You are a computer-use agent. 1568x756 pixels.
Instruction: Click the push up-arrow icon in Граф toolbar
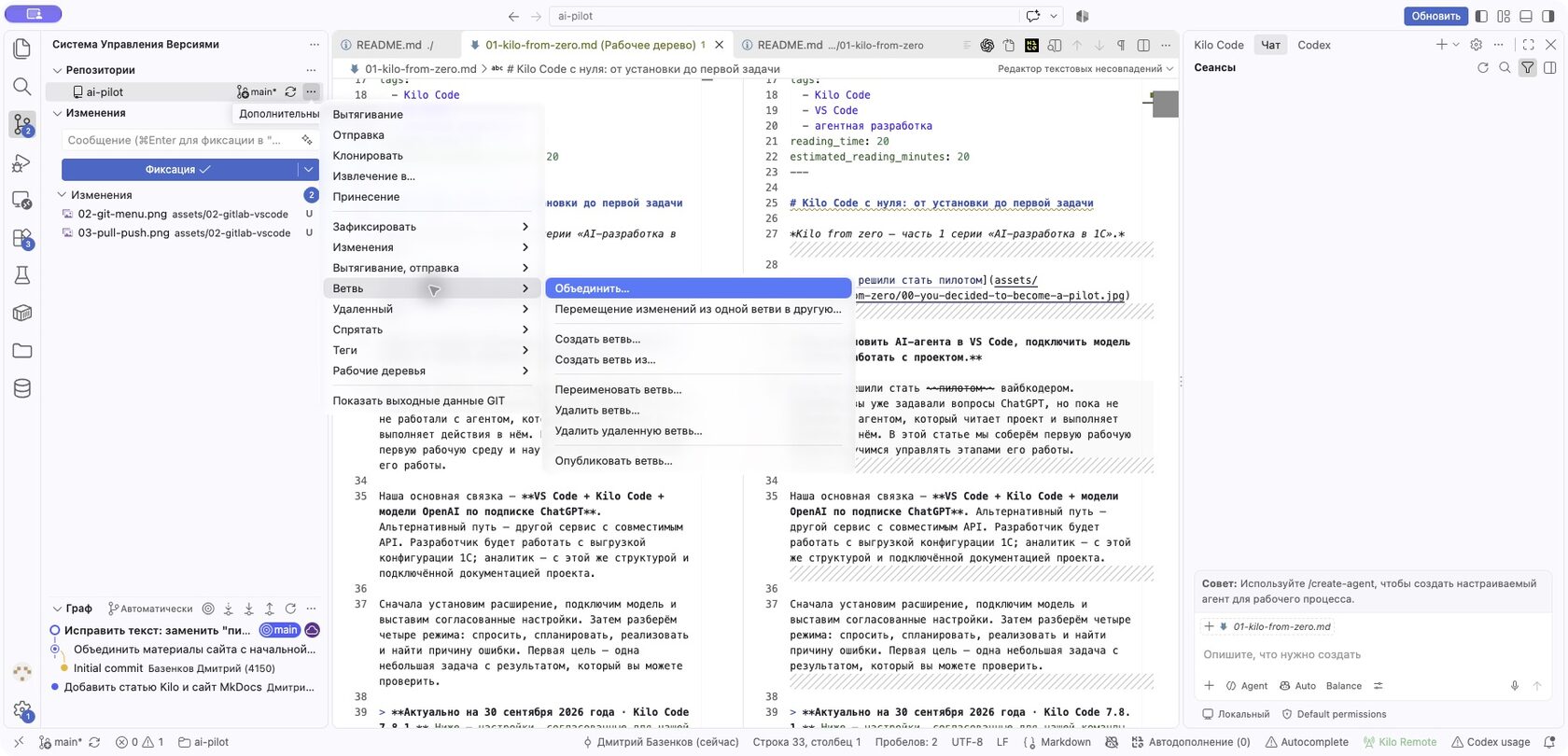pos(270,609)
